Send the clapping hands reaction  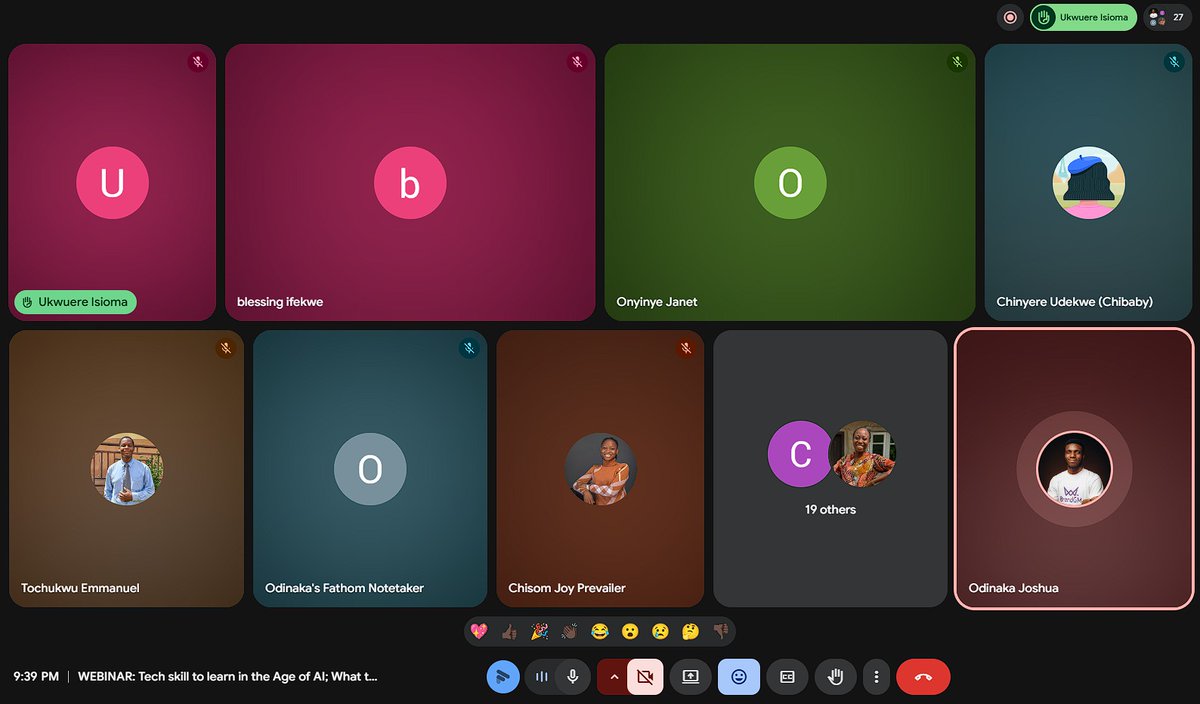[x=569, y=632]
